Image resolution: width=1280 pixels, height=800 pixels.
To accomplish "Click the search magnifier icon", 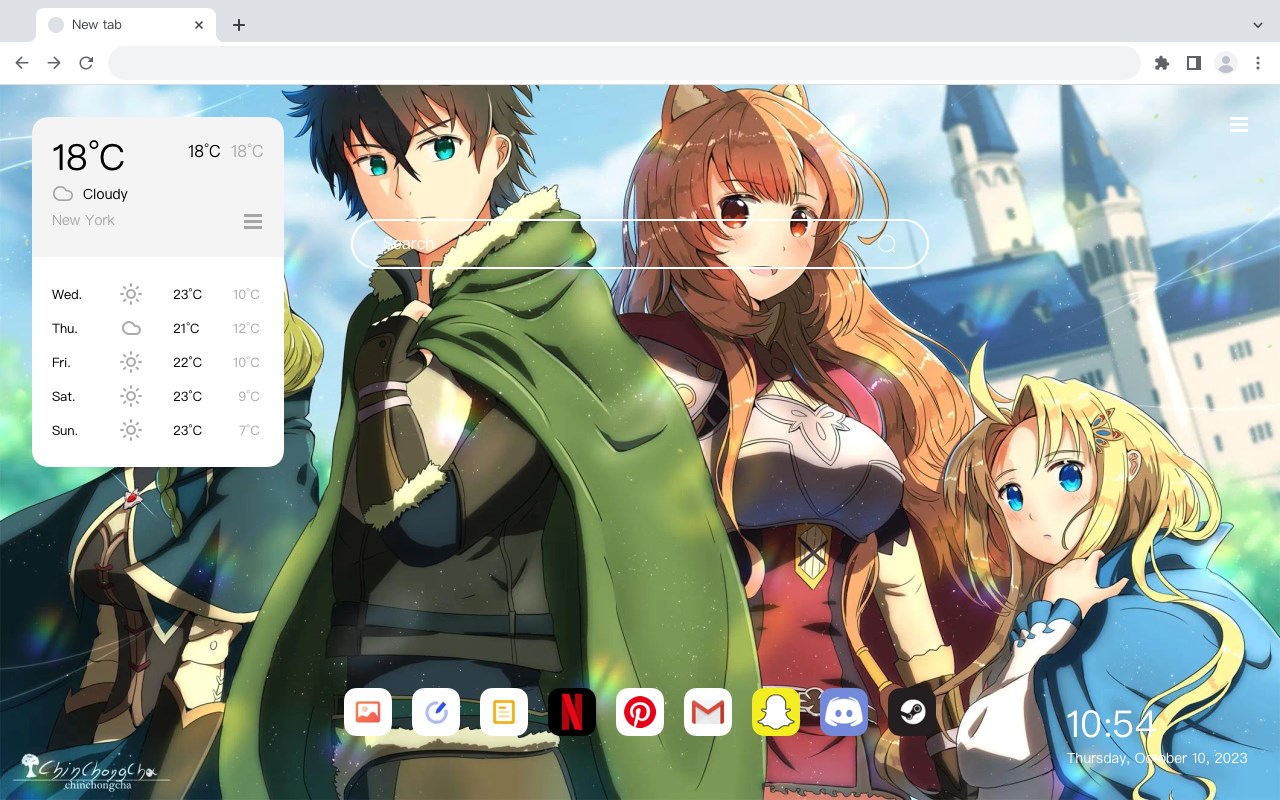I will (886, 244).
